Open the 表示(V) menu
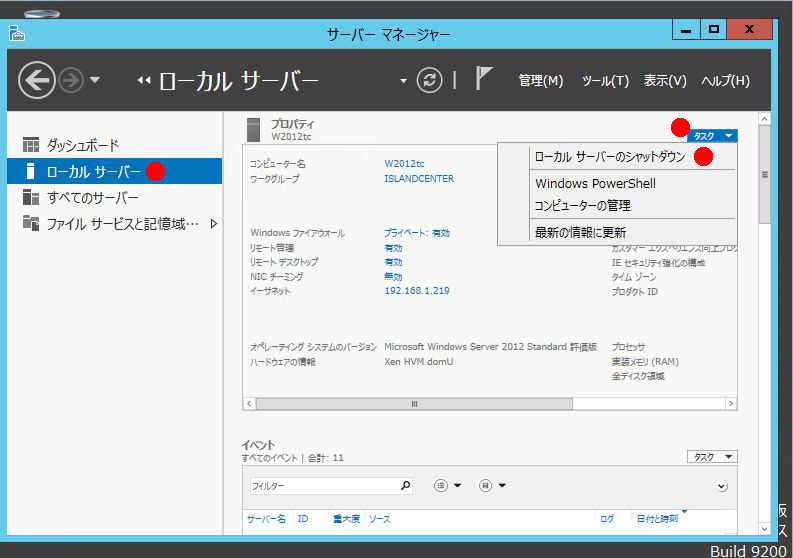Viewport: 793px width, 558px height. click(665, 80)
